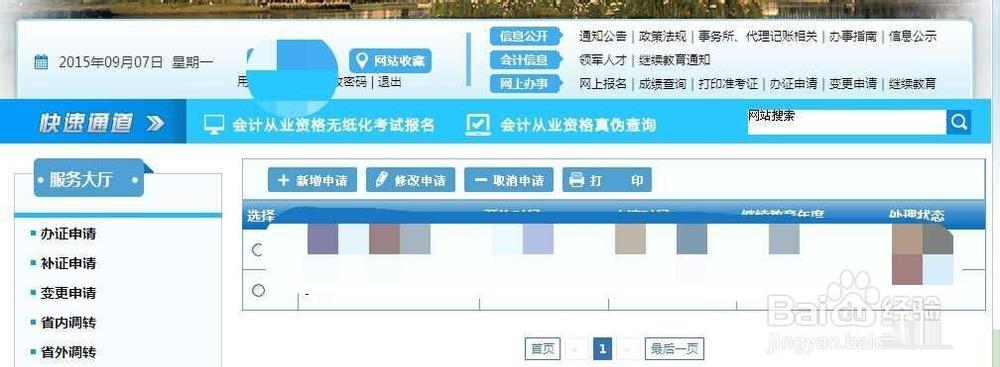The width and height of the screenshot is (1000, 367).
Task: Open 会计从业资格真伪查询 quick link
Action: tap(578, 124)
